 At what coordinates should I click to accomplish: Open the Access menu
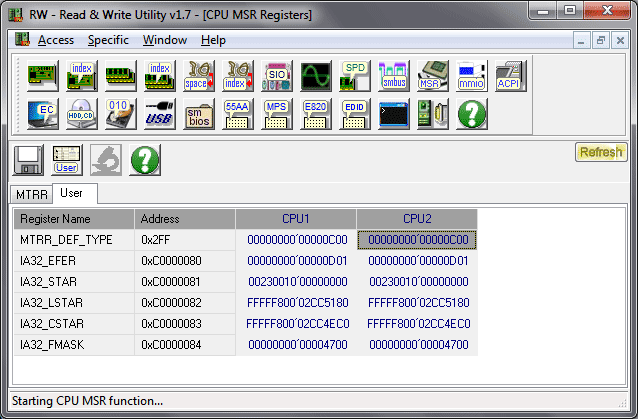[56, 40]
